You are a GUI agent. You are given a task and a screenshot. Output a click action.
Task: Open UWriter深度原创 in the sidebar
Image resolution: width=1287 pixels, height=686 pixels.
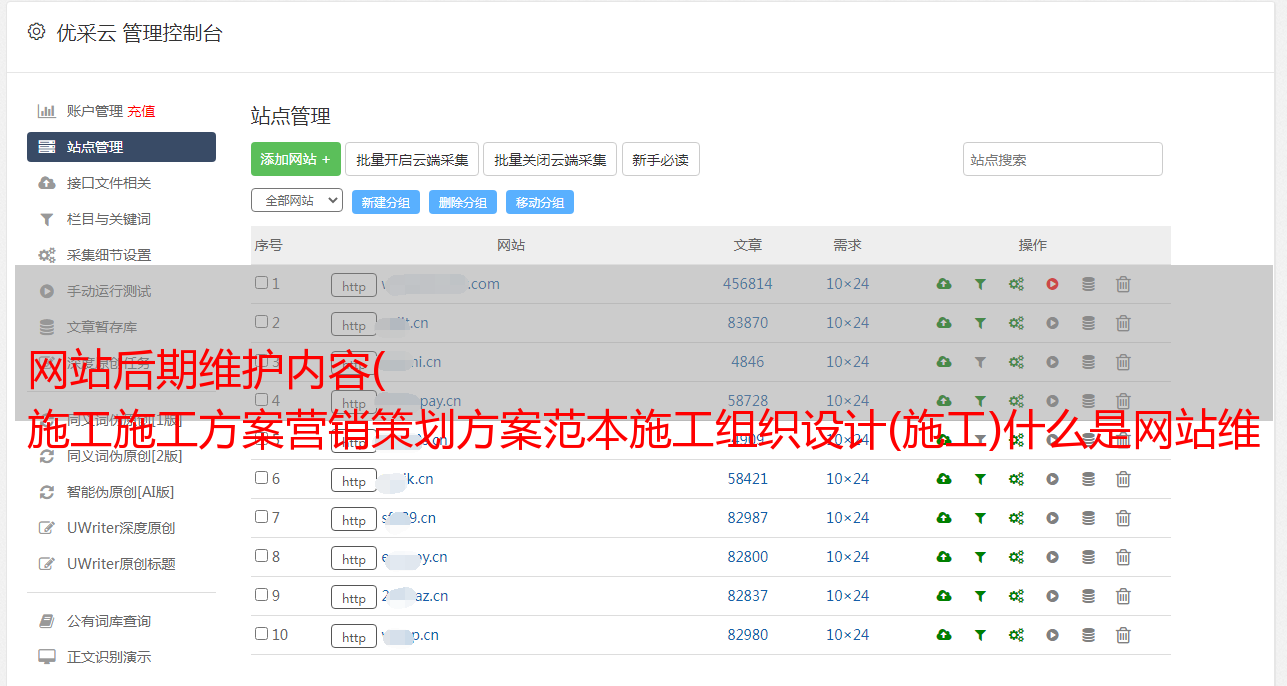[x=121, y=528]
